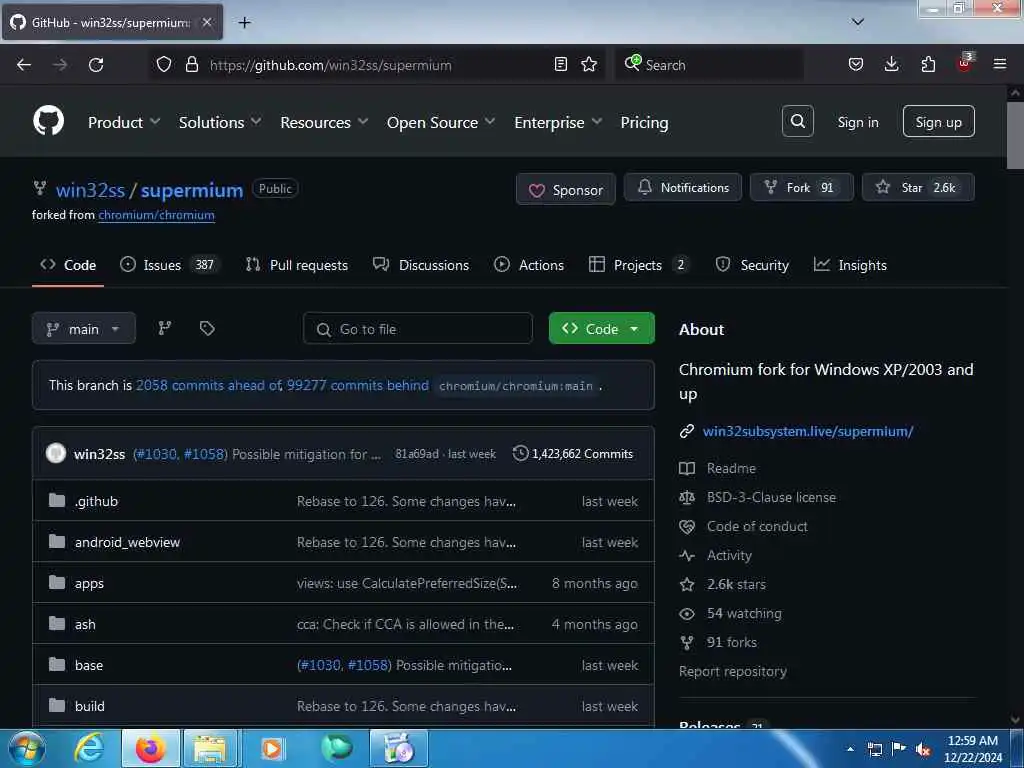Fork the repository button
The width and height of the screenshot is (1024, 768).
pos(801,187)
